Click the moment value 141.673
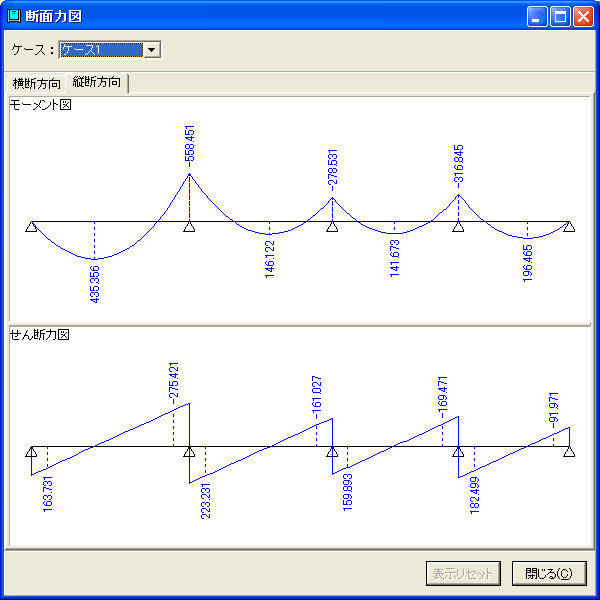The height and width of the screenshot is (600, 600). coord(395,258)
